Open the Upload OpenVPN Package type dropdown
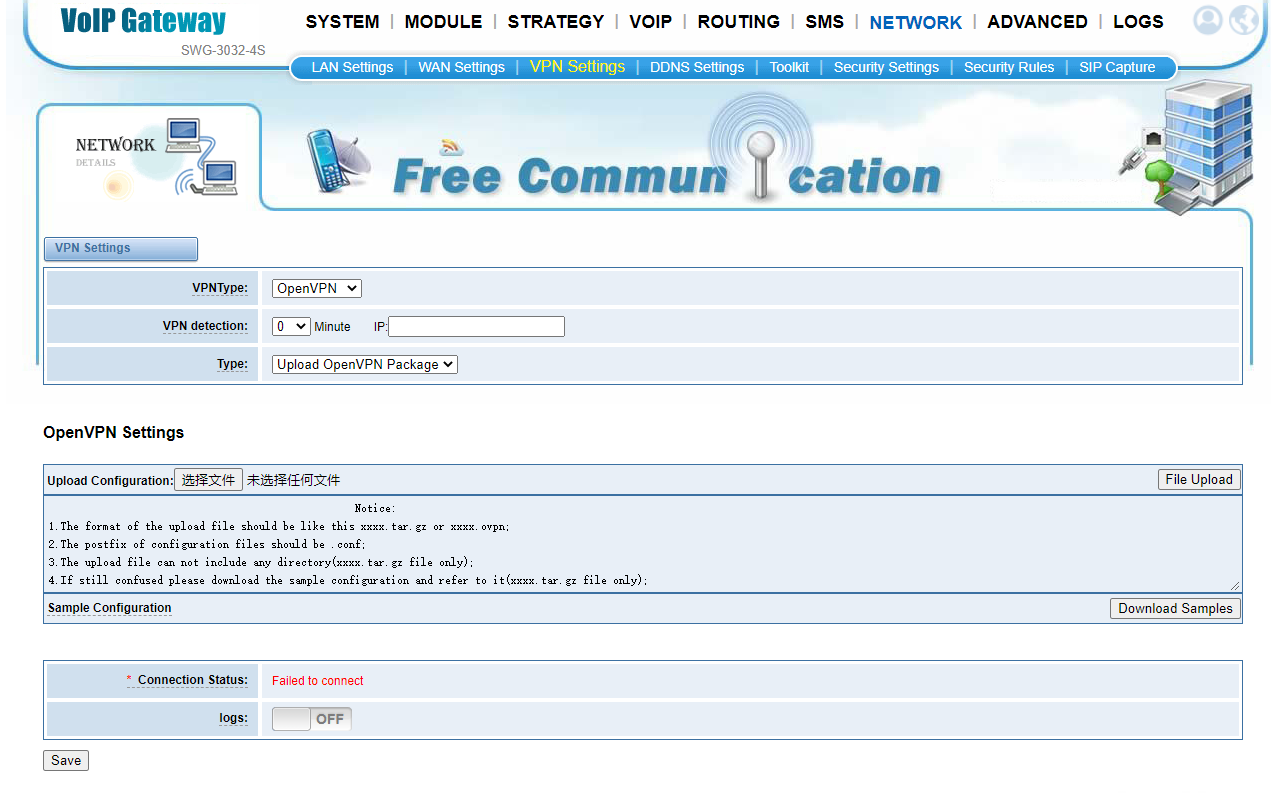This screenshot has width=1271, height=793. 365,364
